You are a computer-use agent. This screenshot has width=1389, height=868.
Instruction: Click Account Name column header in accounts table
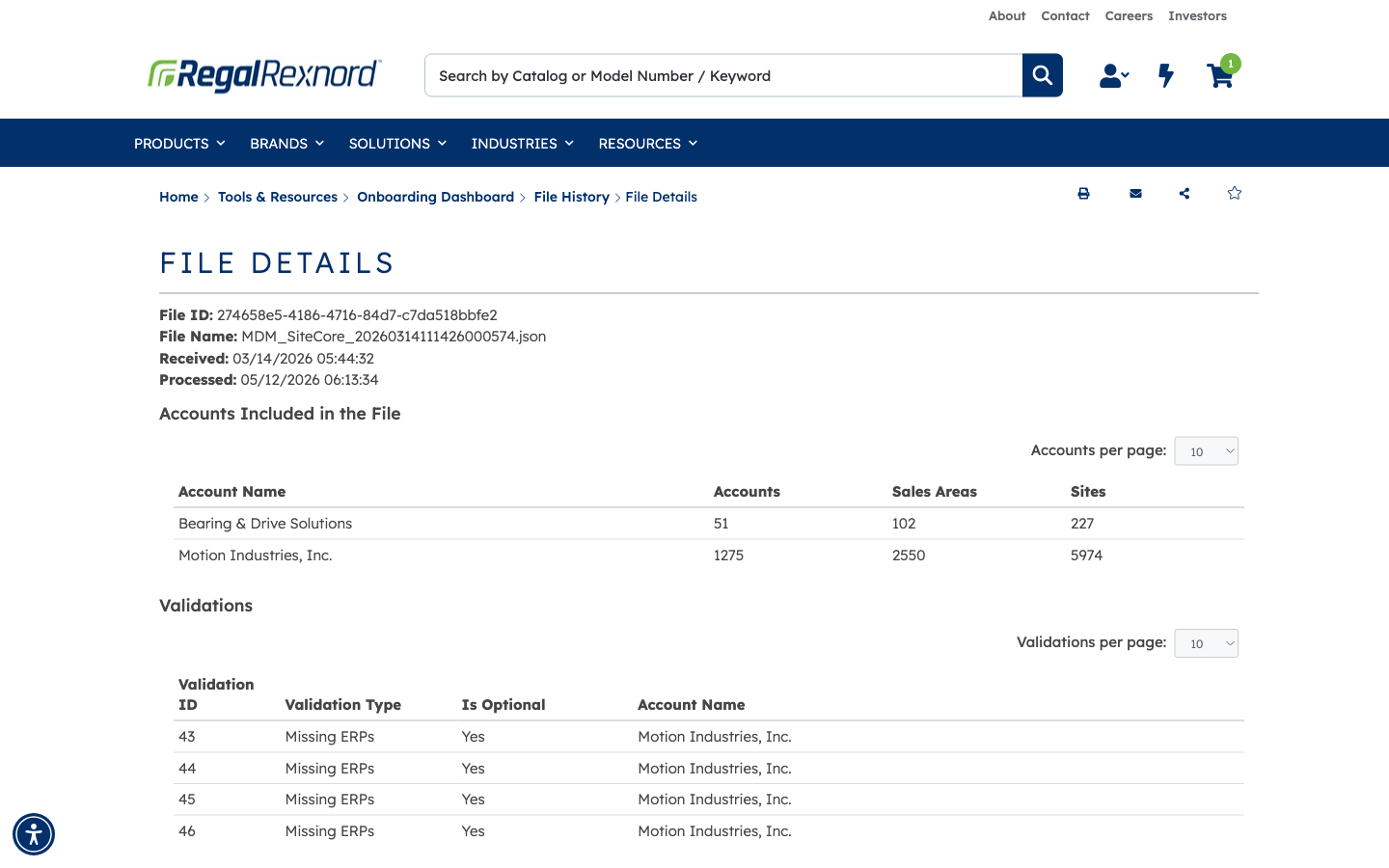231,492
